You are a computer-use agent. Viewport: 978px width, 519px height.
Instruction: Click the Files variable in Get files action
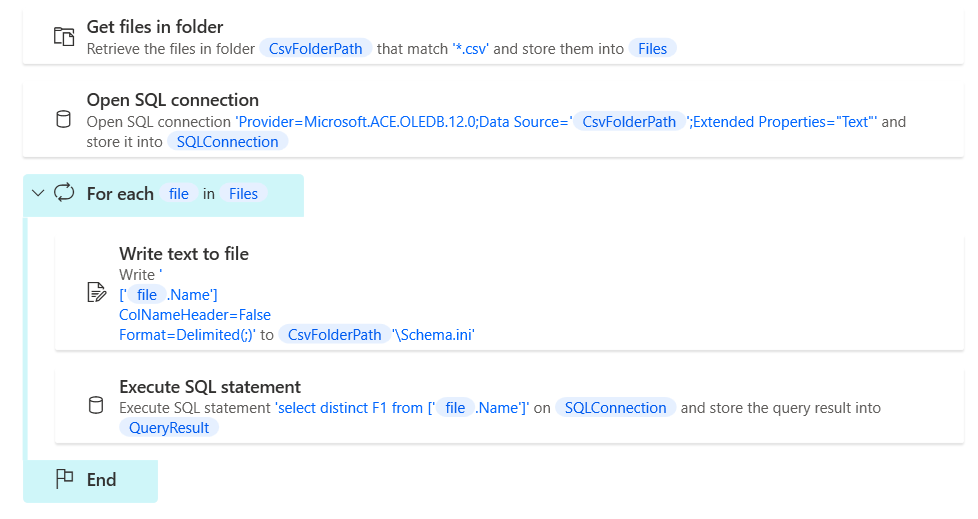[652, 48]
